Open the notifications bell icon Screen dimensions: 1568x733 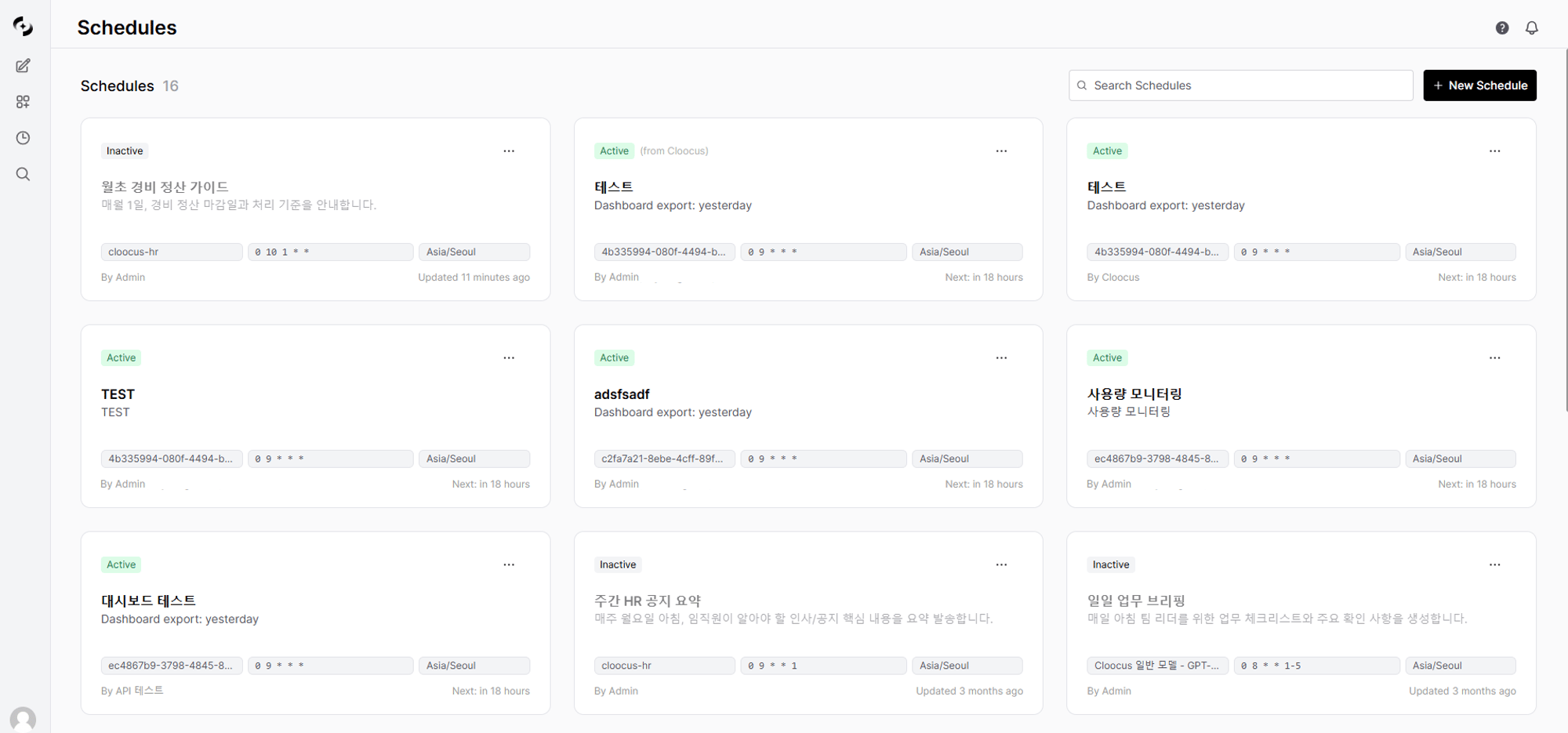pyautogui.click(x=1531, y=28)
